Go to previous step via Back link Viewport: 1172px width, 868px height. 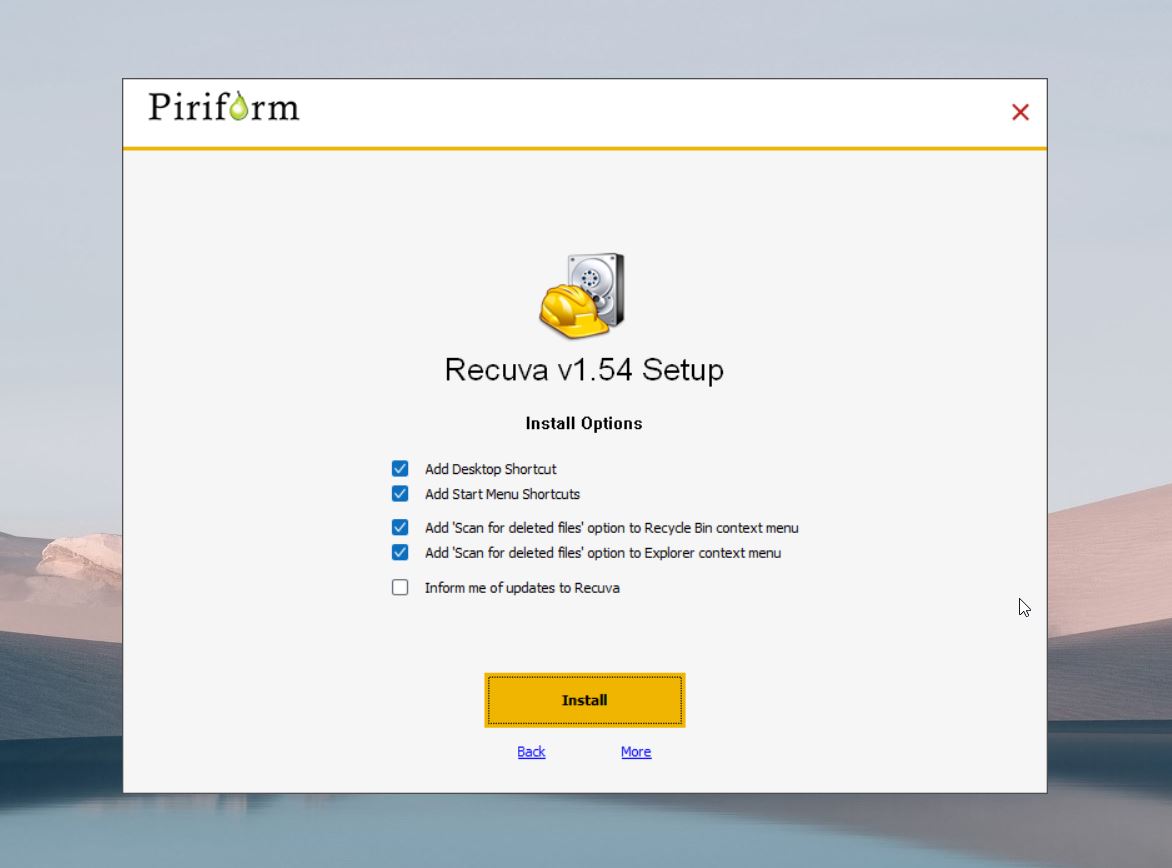pos(531,752)
